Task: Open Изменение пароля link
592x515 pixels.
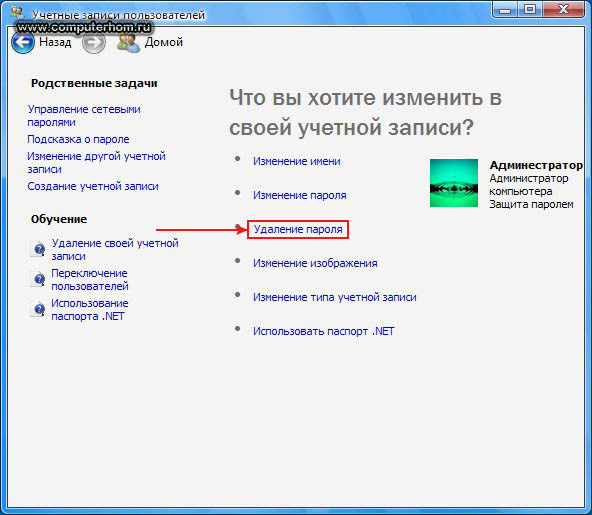Action: pos(299,195)
